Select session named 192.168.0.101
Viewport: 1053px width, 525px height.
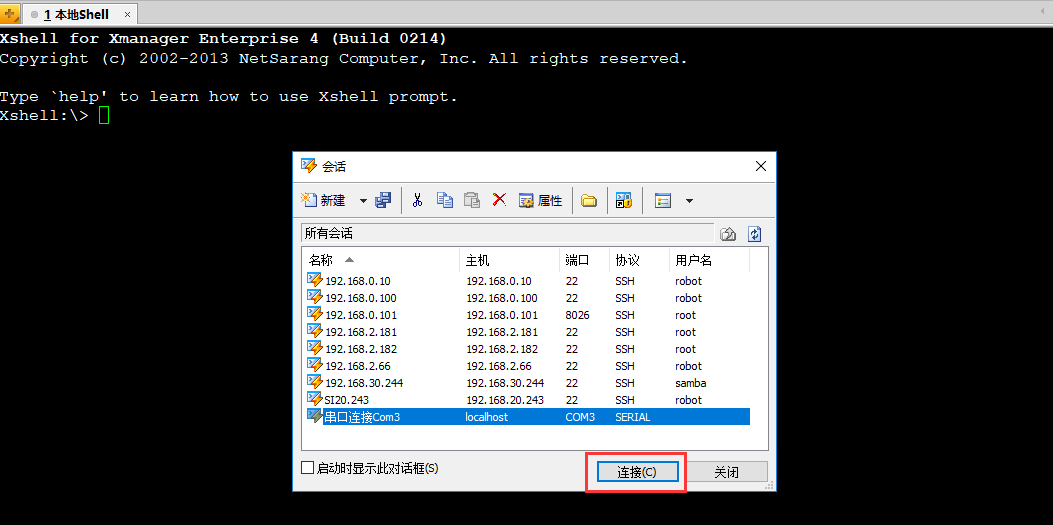[361, 316]
